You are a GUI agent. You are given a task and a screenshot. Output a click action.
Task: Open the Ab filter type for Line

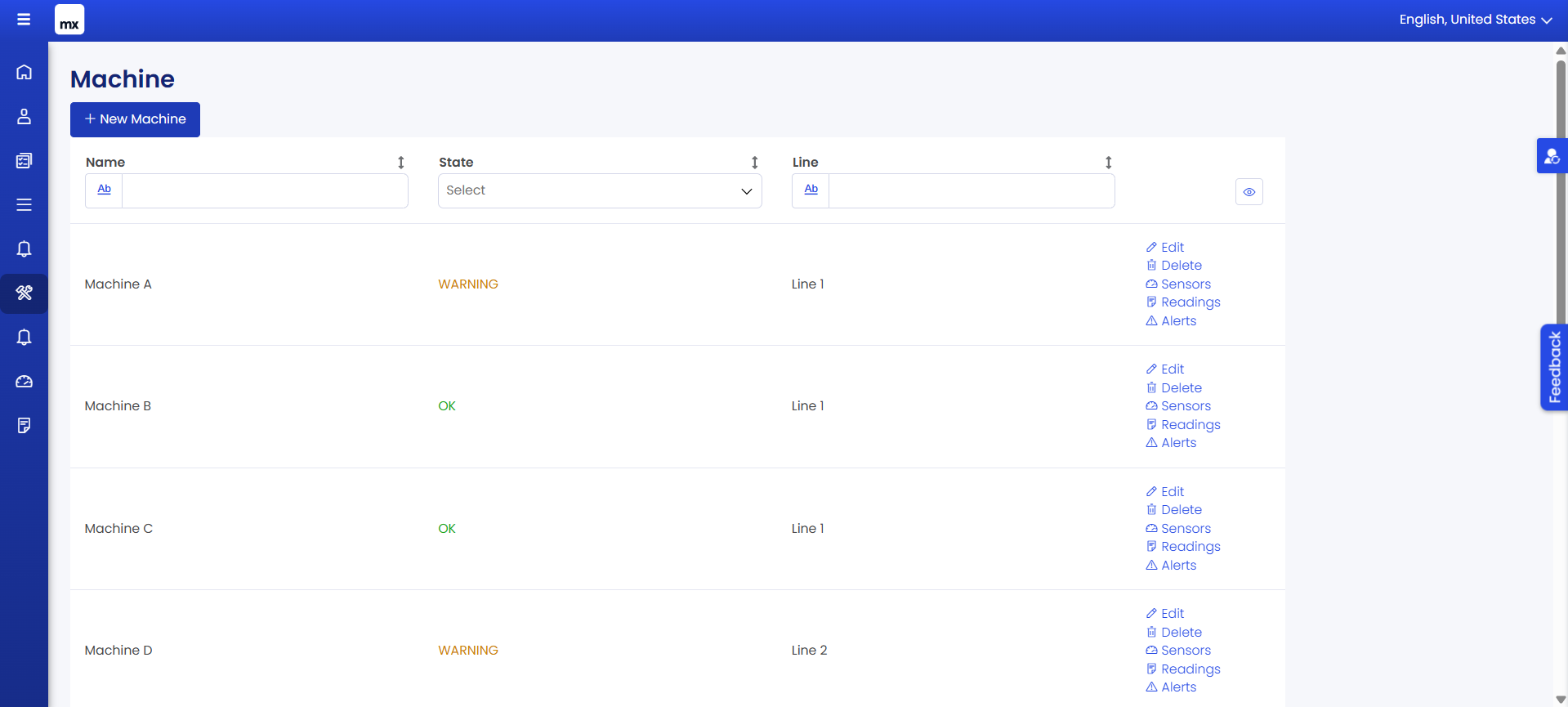[x=811, y=190]
